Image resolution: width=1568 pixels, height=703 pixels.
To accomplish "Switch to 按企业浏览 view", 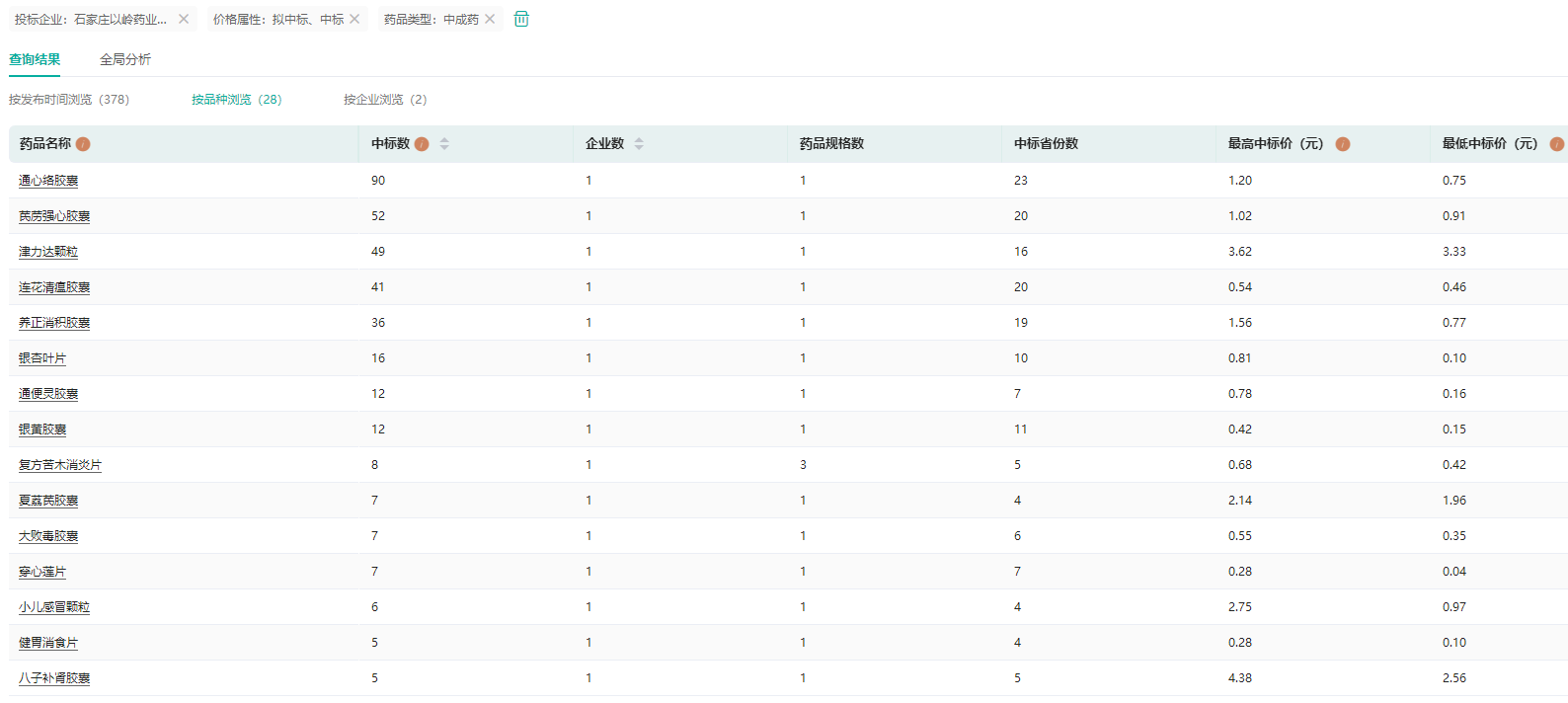I will (x=385, y=100).
